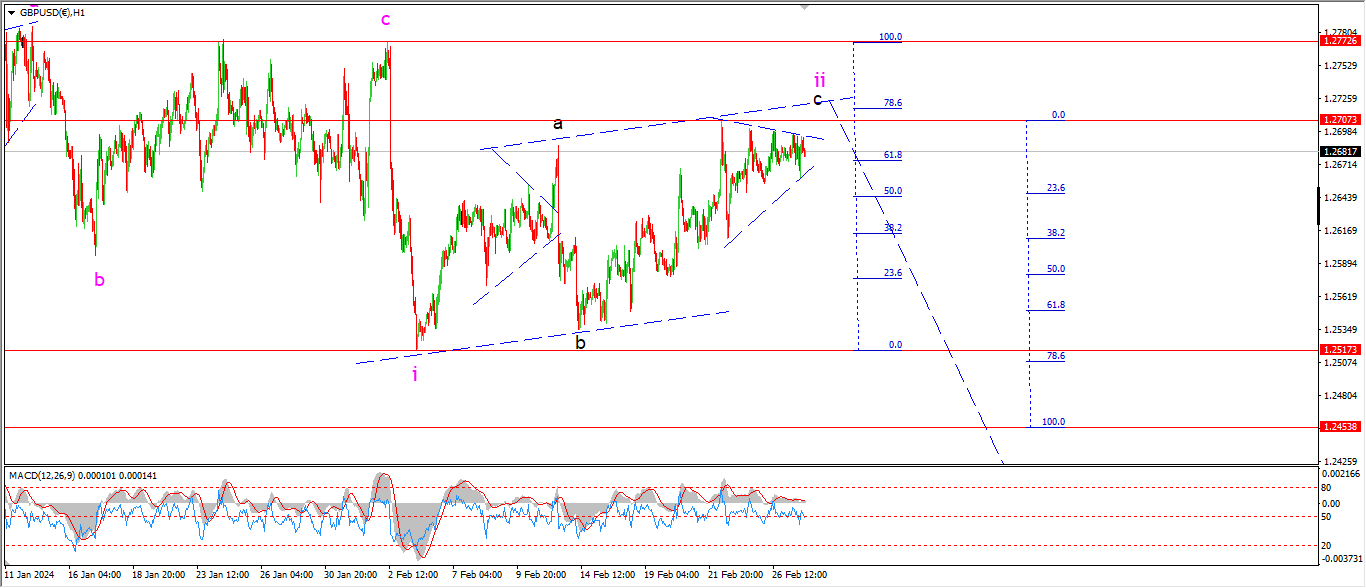Viewport: 1366px width, 588px height.
Task: Select pink 'b' label near 16 Jan
Action: (99, 280)
